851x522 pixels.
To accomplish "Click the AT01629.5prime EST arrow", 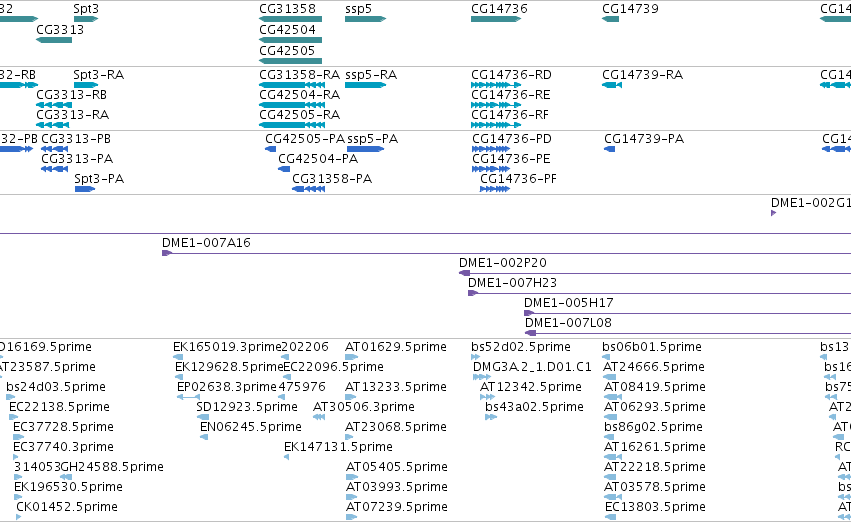I will 352,357.
